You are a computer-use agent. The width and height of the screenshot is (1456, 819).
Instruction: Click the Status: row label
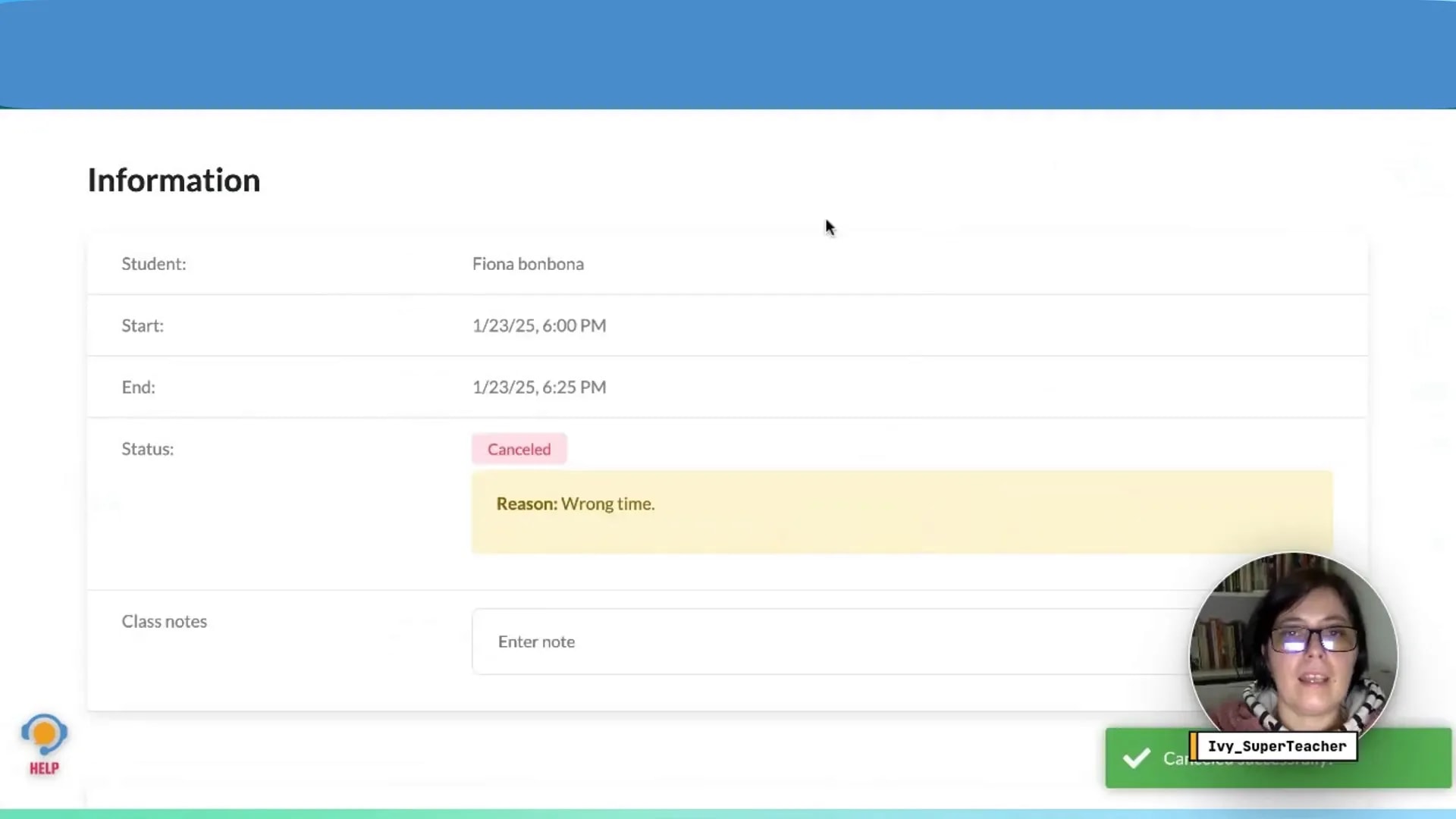(x=147, y=449)
